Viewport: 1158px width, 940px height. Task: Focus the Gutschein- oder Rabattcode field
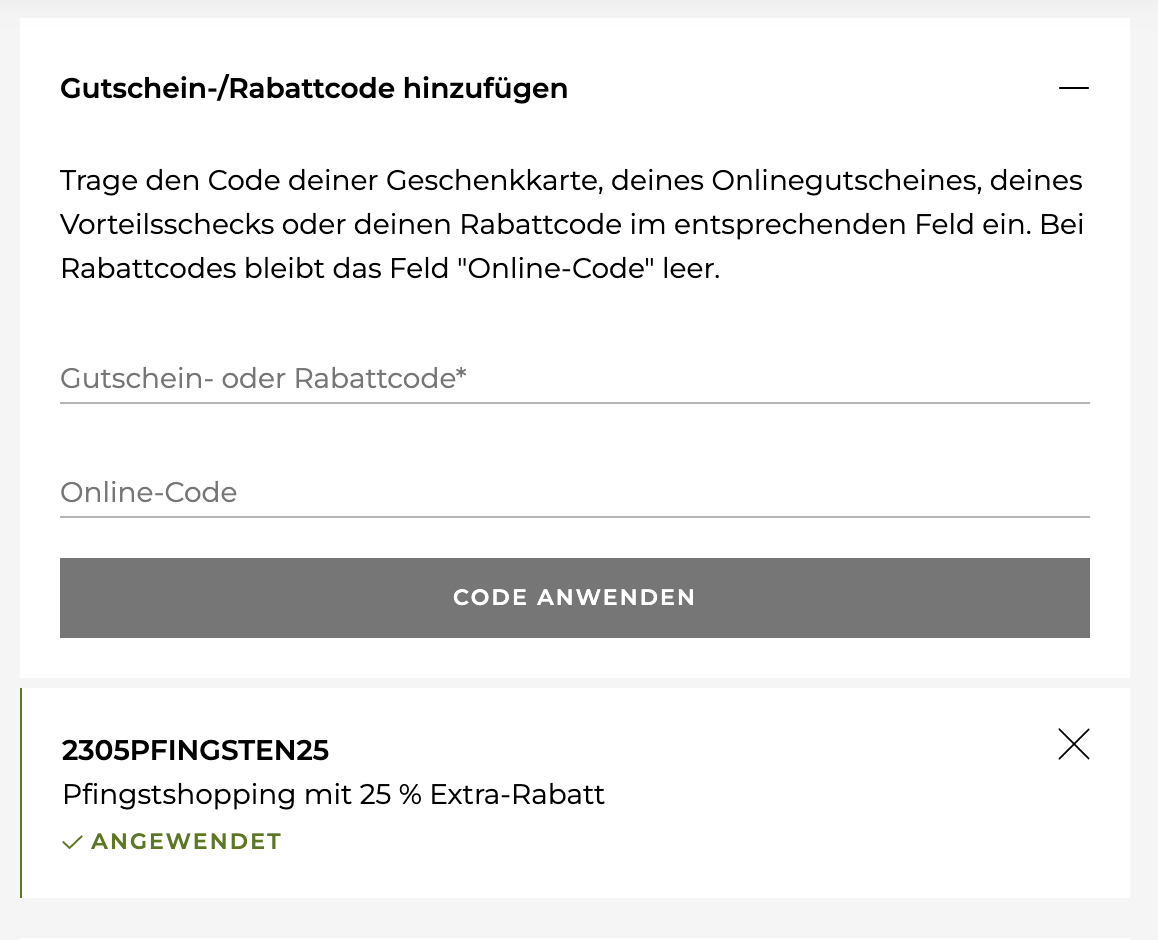574,379
